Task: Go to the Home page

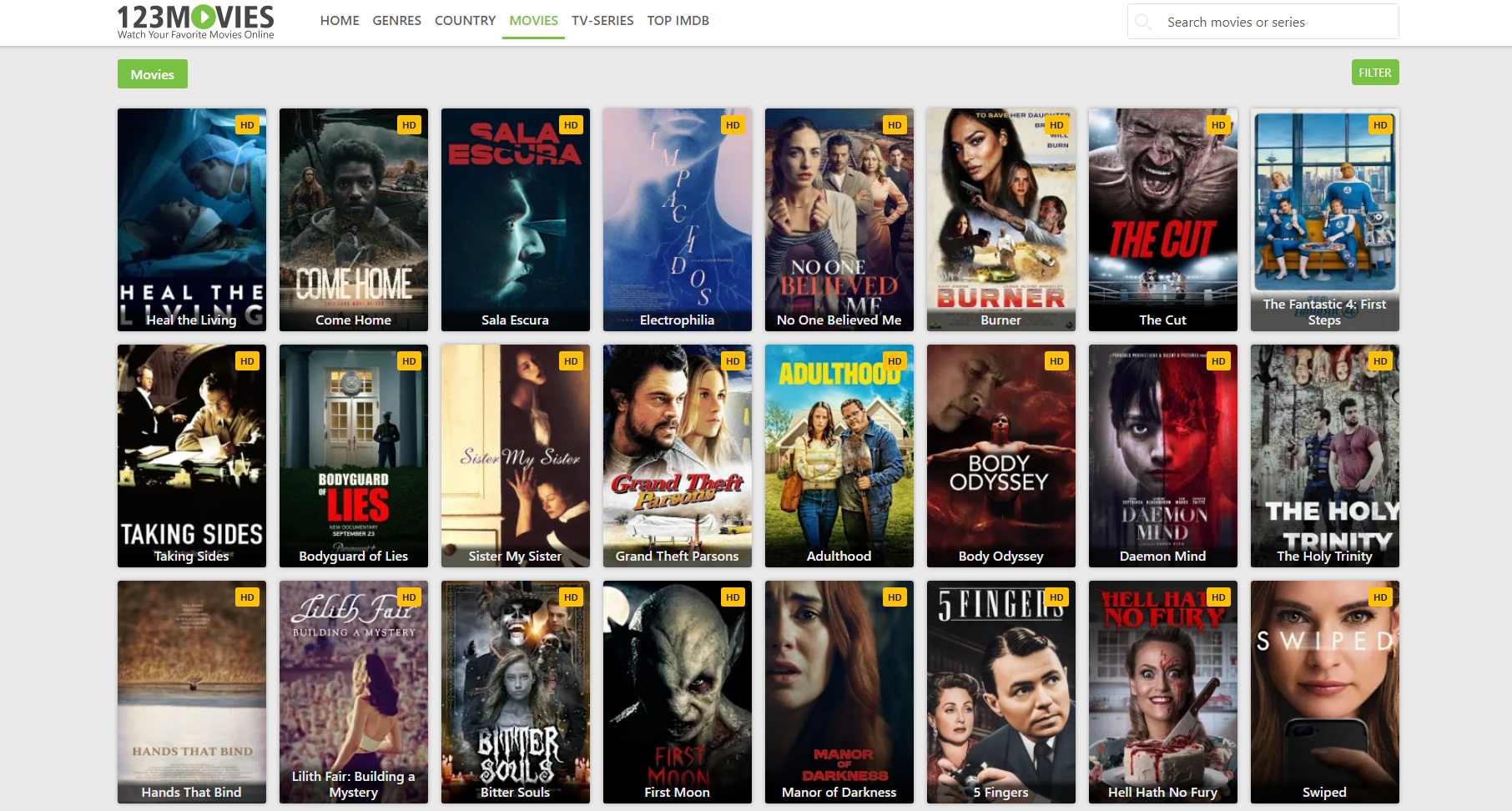Action: (340, 21)
